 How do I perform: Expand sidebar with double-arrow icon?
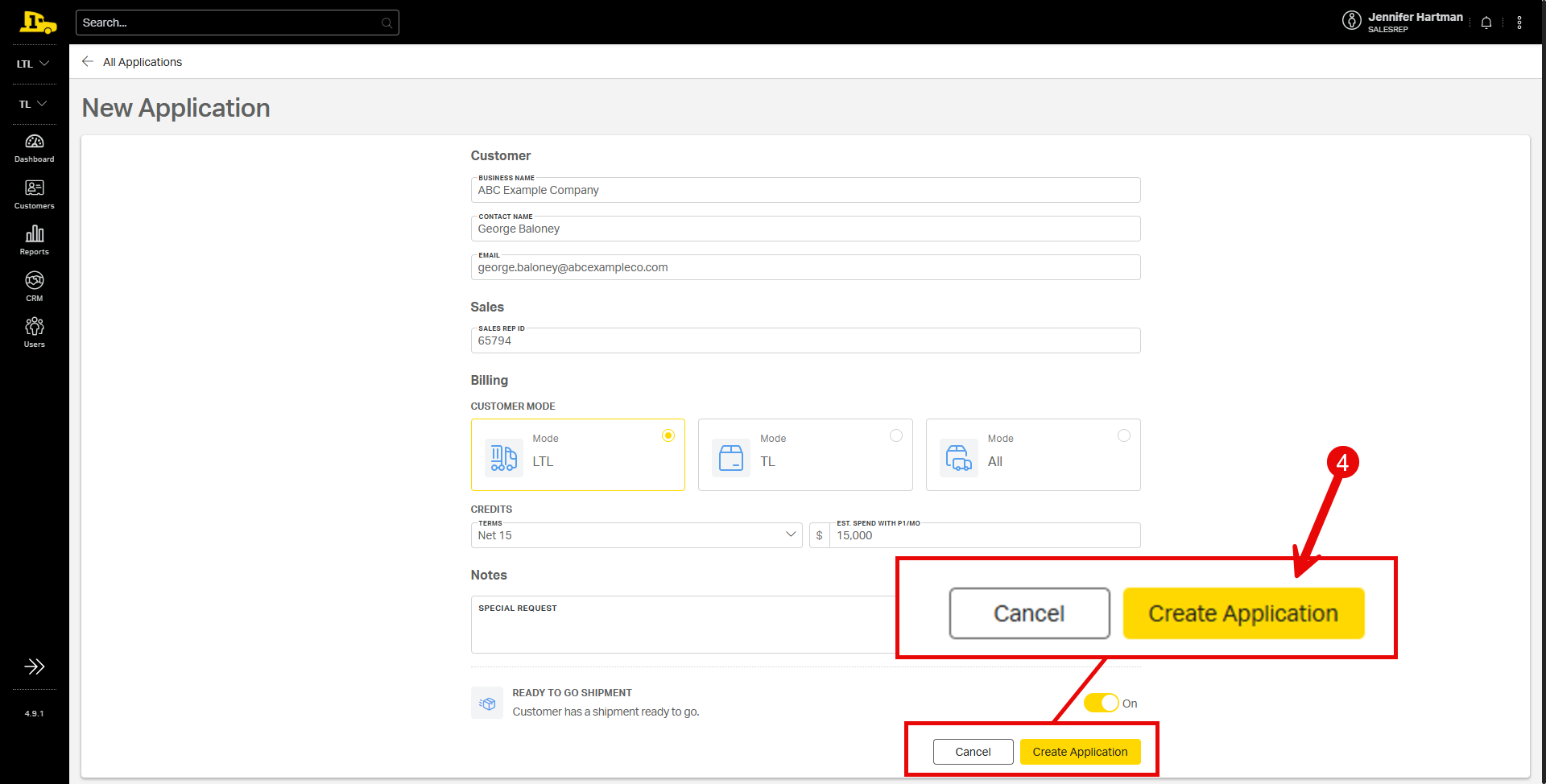pos(34,666)
